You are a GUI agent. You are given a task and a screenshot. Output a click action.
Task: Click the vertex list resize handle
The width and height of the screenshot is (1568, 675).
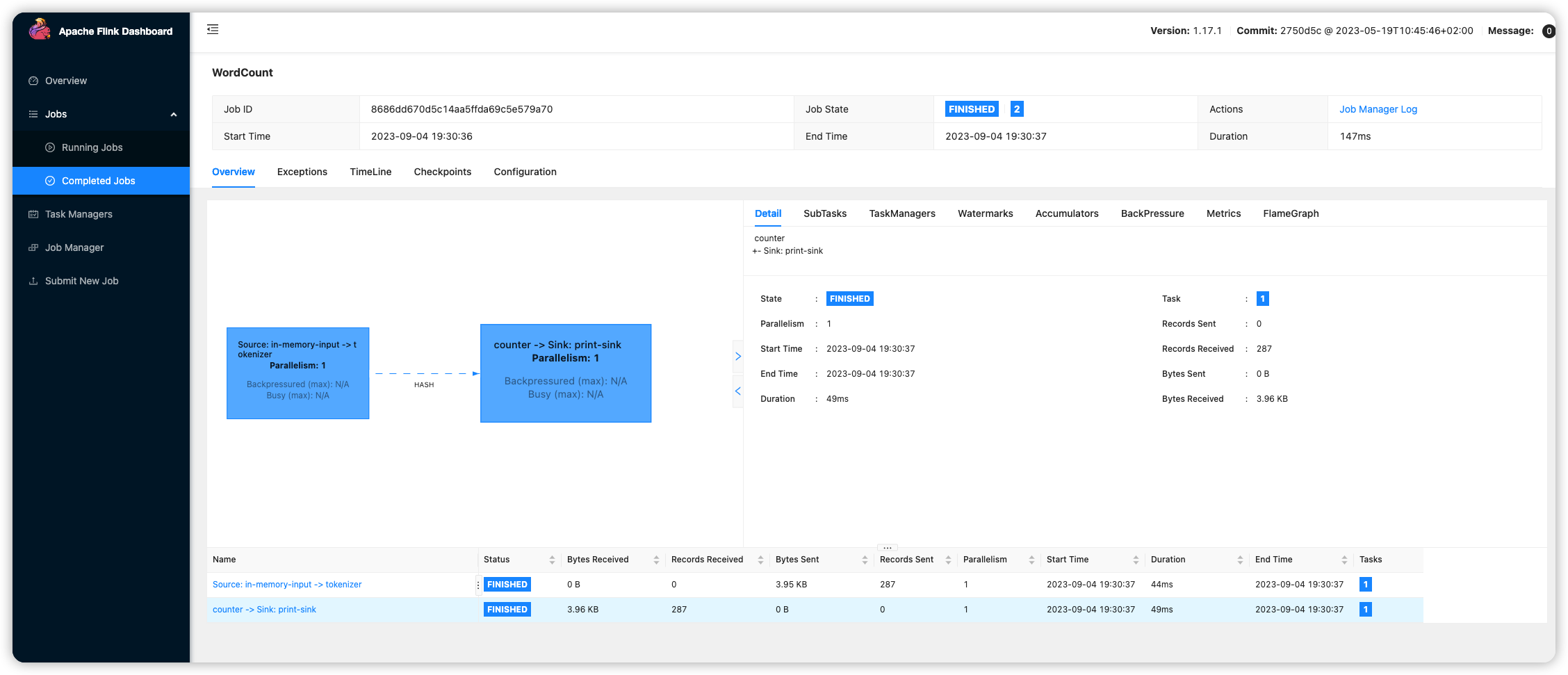pyautogui.click(x=887, y=548)
